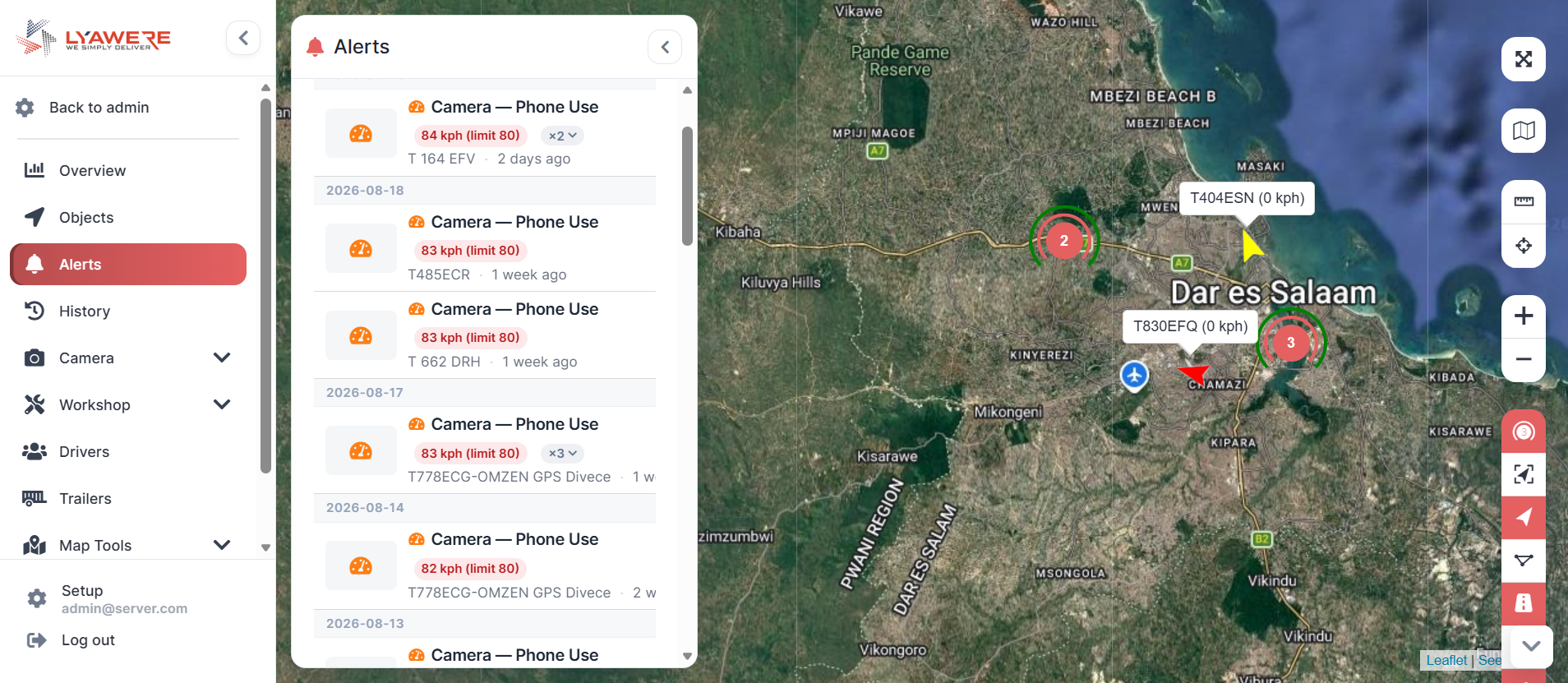Select the yellow T404ESN vehicle arrow

1251,246
